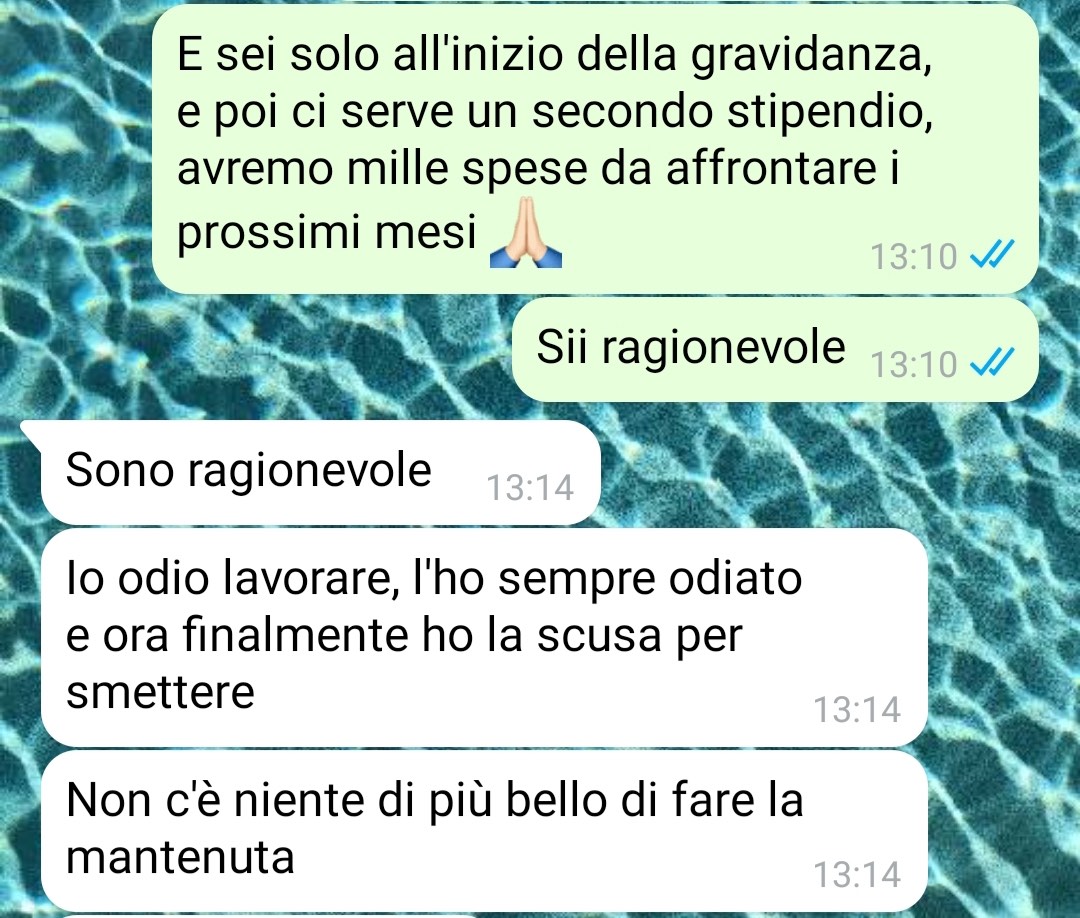
Task: Select the Sono ragionevole message bubble
Action: 320,472
